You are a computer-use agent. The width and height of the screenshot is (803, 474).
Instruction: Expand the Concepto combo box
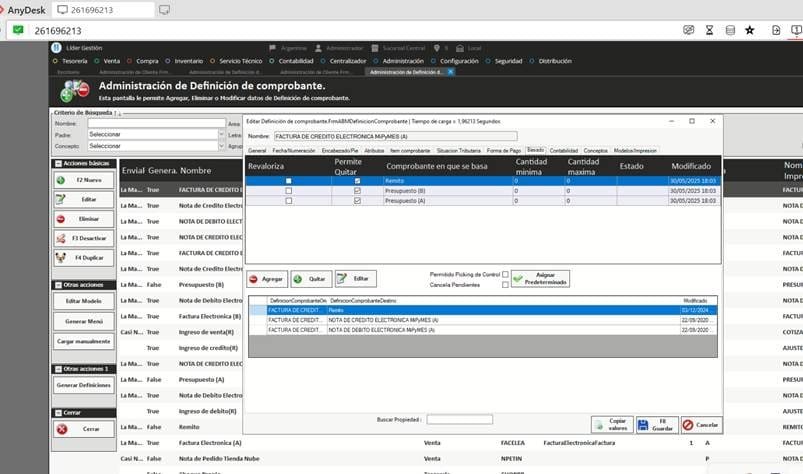pos(220,145)
